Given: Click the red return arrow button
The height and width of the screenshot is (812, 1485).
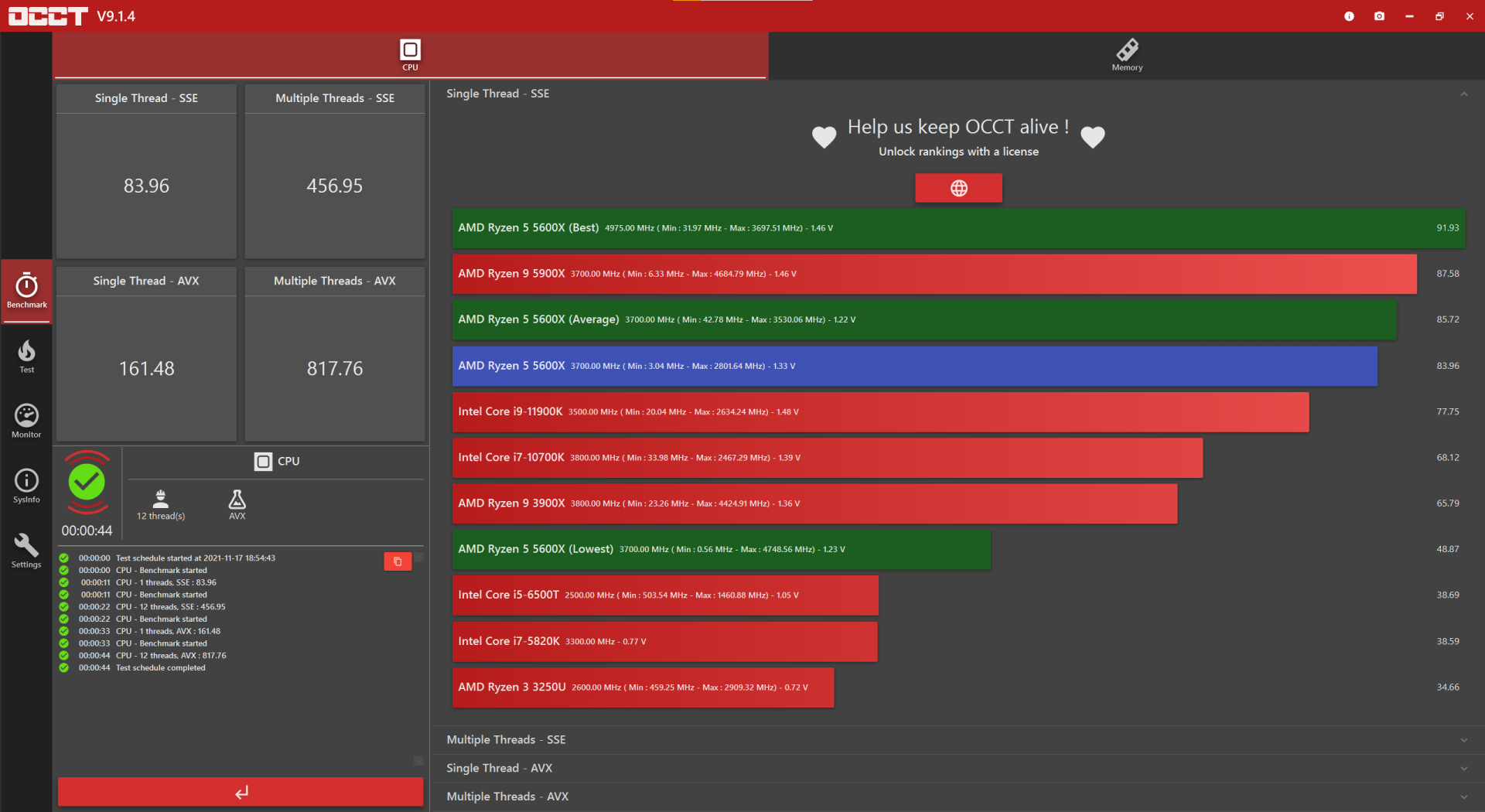Looking at the screenshot, I should click(x=241, y=792).
